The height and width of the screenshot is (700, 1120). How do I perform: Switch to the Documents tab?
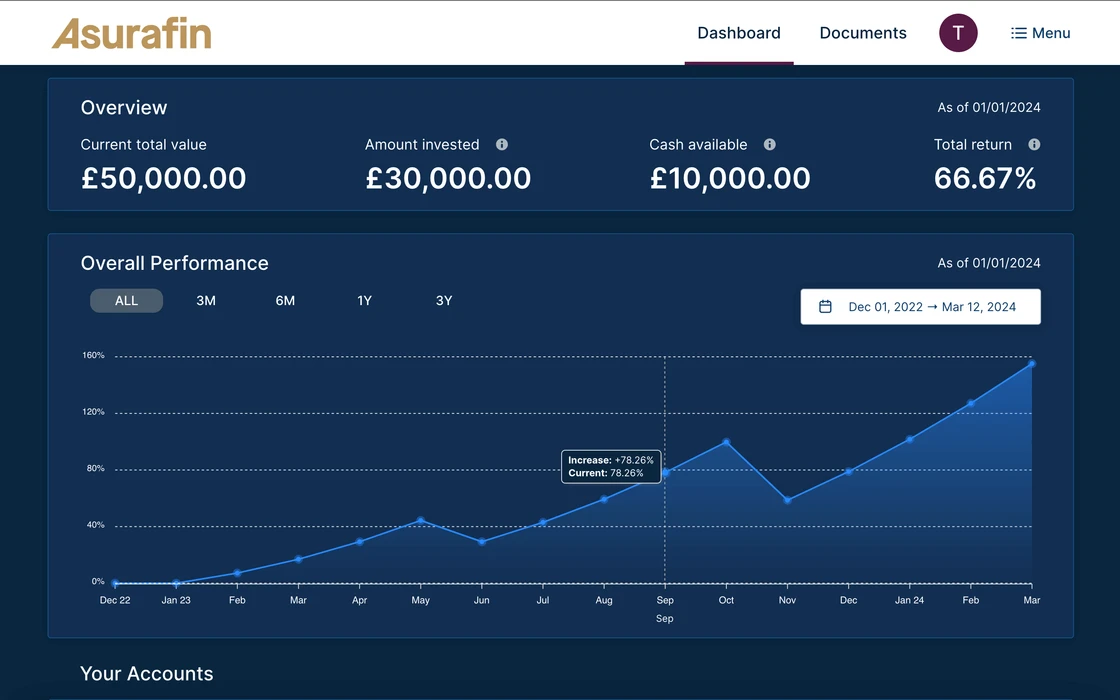pos(863,33)
